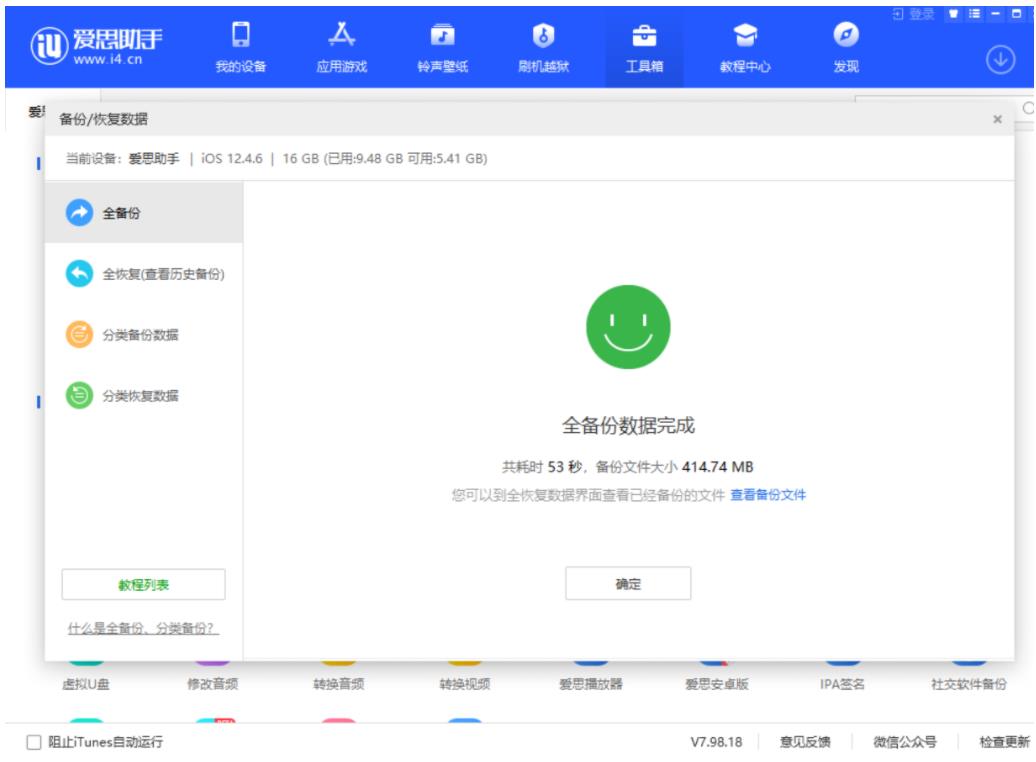1036x762 pixels.
Task: Open the 教程列表 button
Action: (x=144, y=585)
